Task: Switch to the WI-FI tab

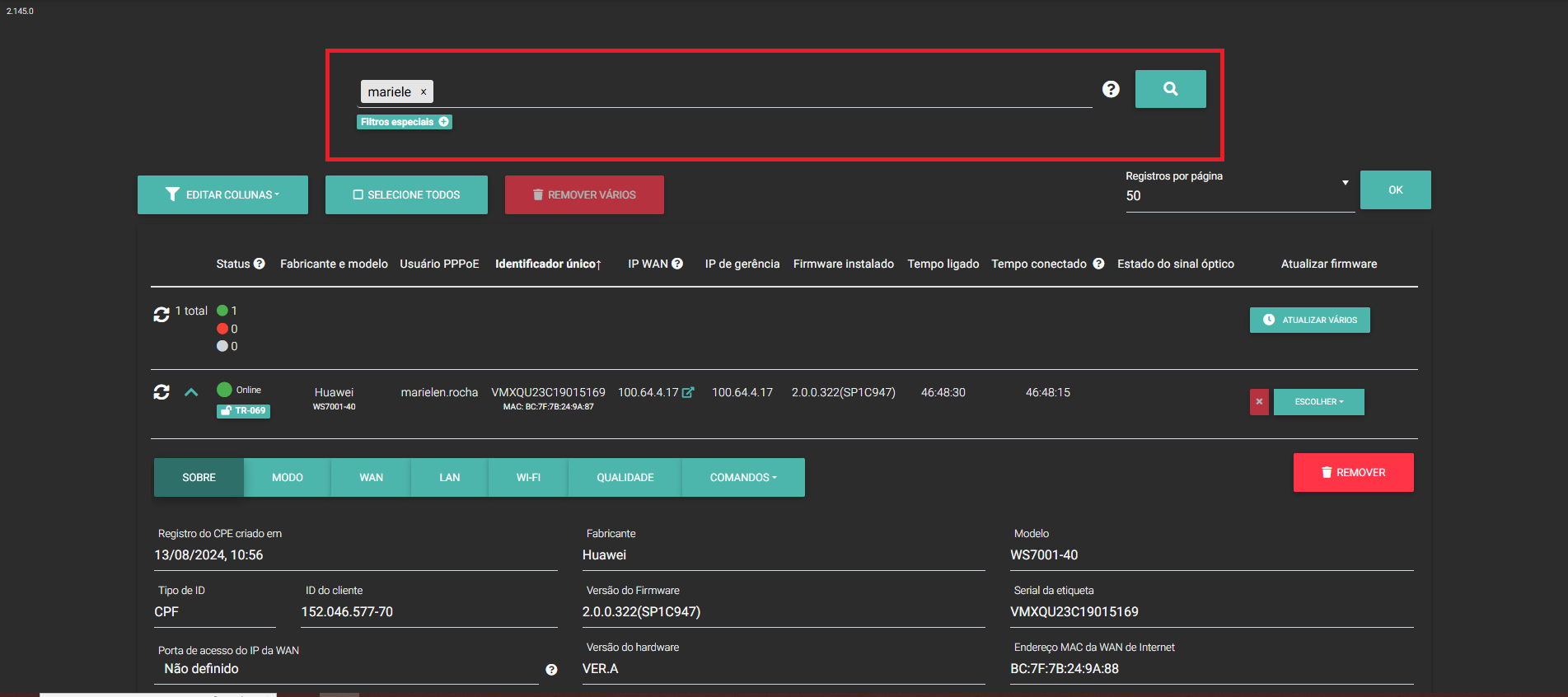Action: (x=528, y=478)
